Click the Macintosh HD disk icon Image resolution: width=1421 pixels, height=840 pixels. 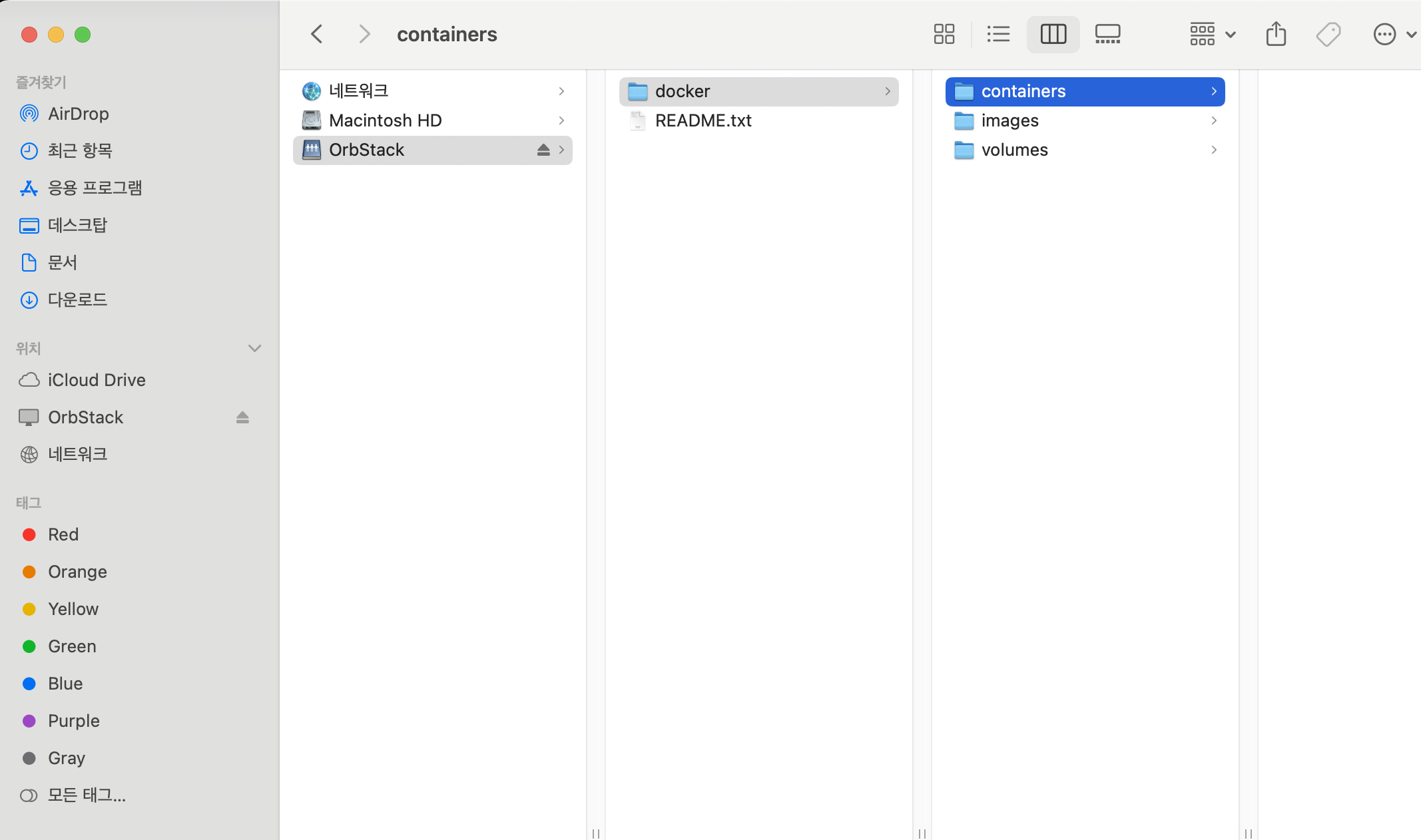[x=311, y=120]
